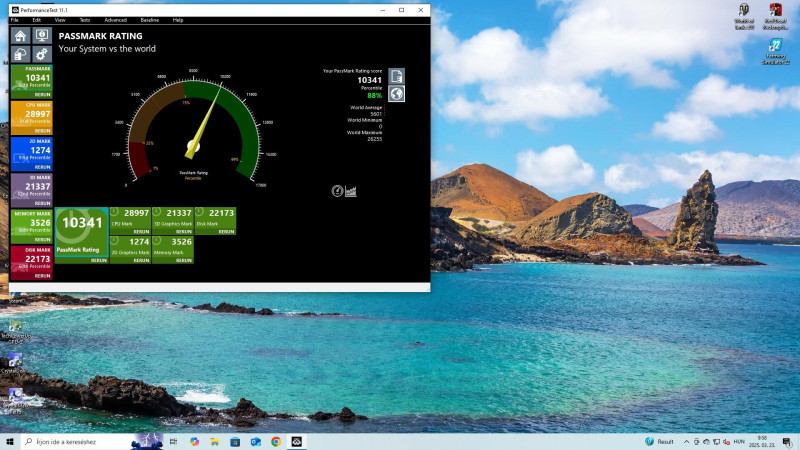Screen dimensions: 800x450
Task: Select the CPU Mark 28997 sidebar score
Action: pyautogui.click(x=37, y=114)
